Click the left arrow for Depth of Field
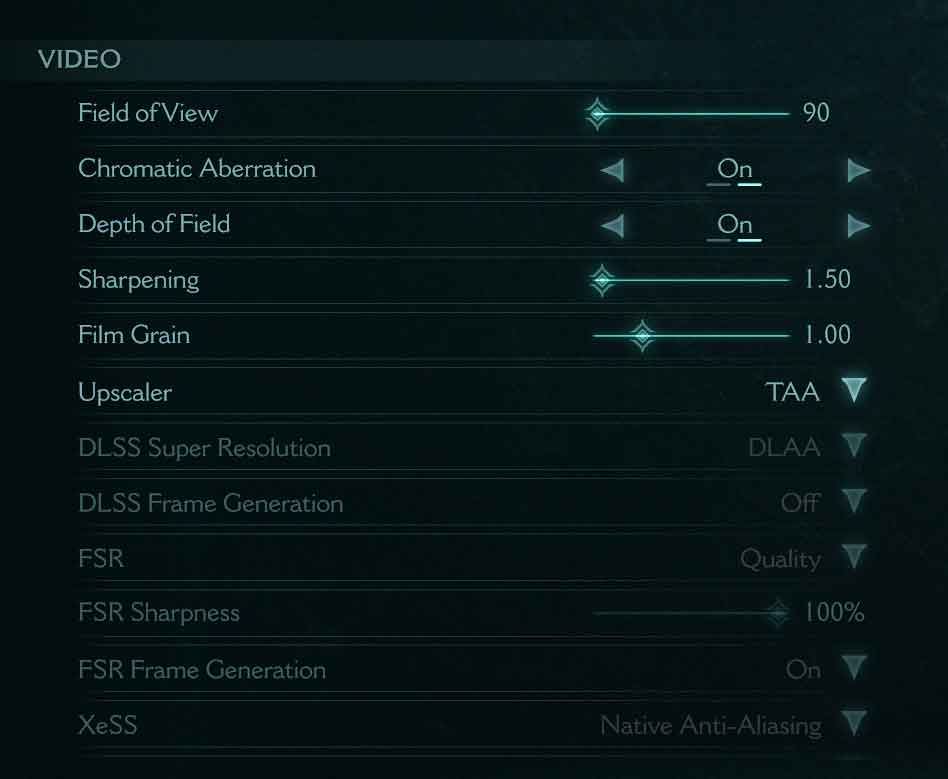The image size is (948, 779). 612,226
